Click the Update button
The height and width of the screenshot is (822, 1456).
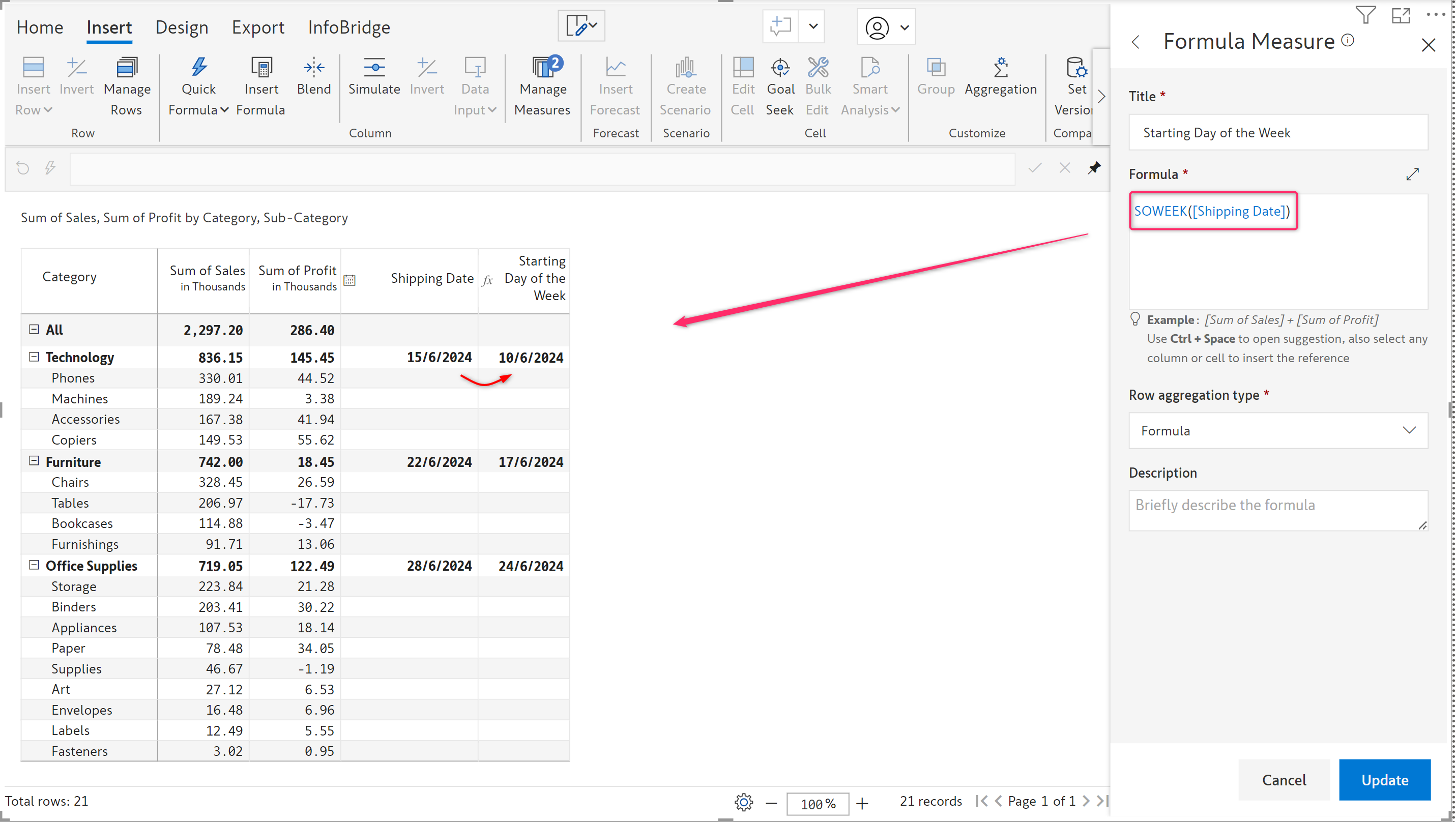tap(1384, 780)
